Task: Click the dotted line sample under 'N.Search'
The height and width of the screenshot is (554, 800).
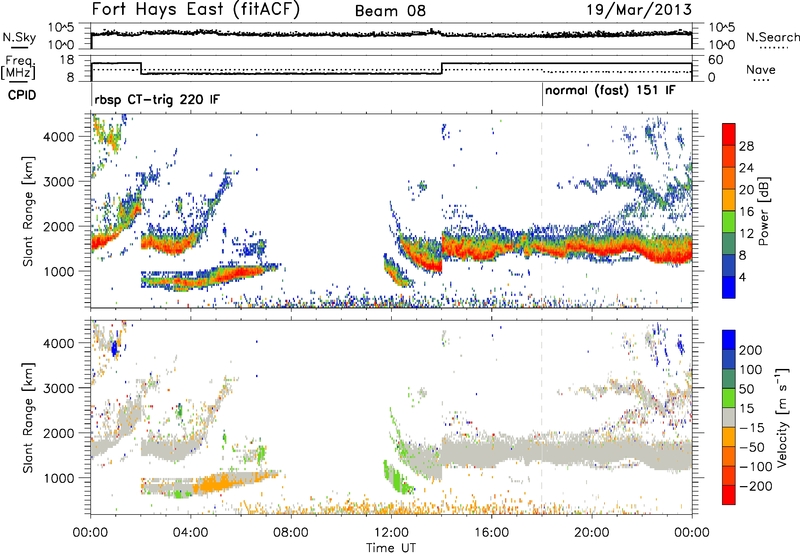Action: coord(774,47)
